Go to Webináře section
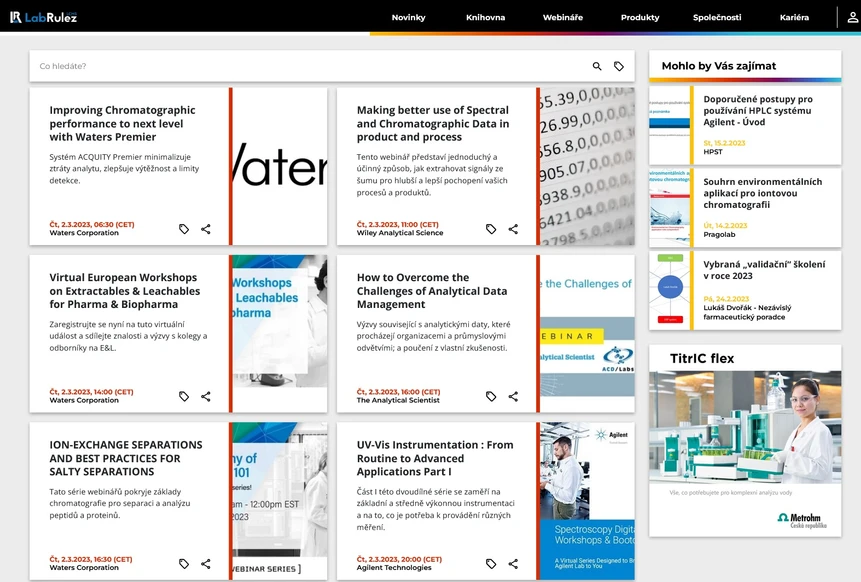The height and width of the screenshot is (582, 861). click(563, 18)
